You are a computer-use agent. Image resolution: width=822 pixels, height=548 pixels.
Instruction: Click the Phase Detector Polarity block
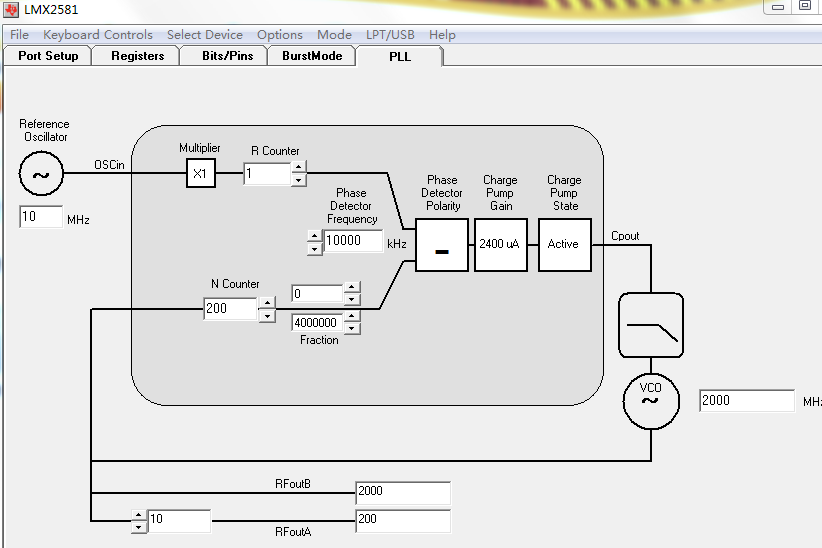pos(442,245)
